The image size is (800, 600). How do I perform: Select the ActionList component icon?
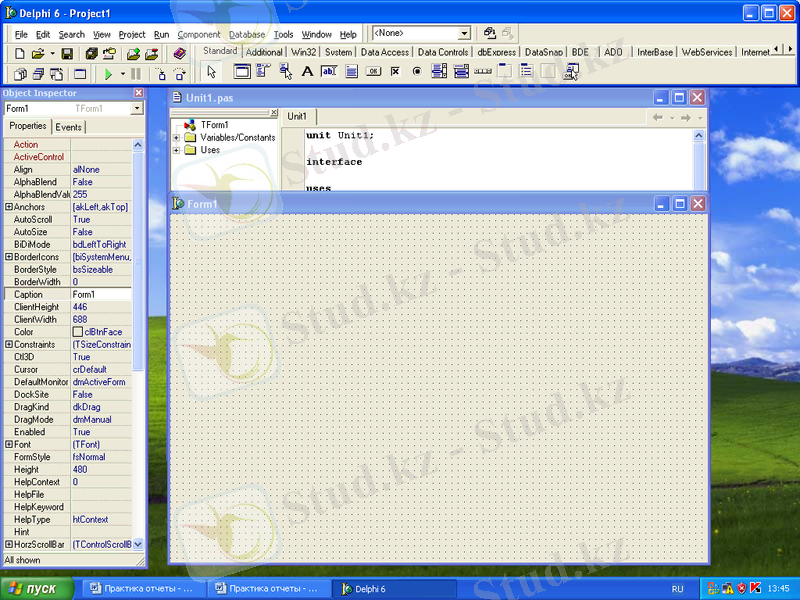click(570, 71)
